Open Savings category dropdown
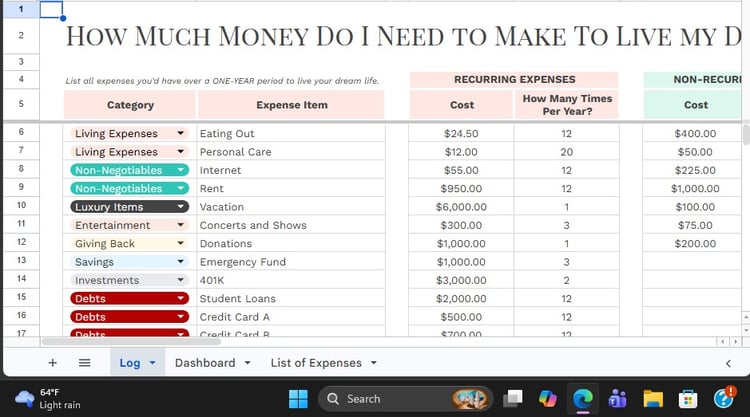 [180, 262]
